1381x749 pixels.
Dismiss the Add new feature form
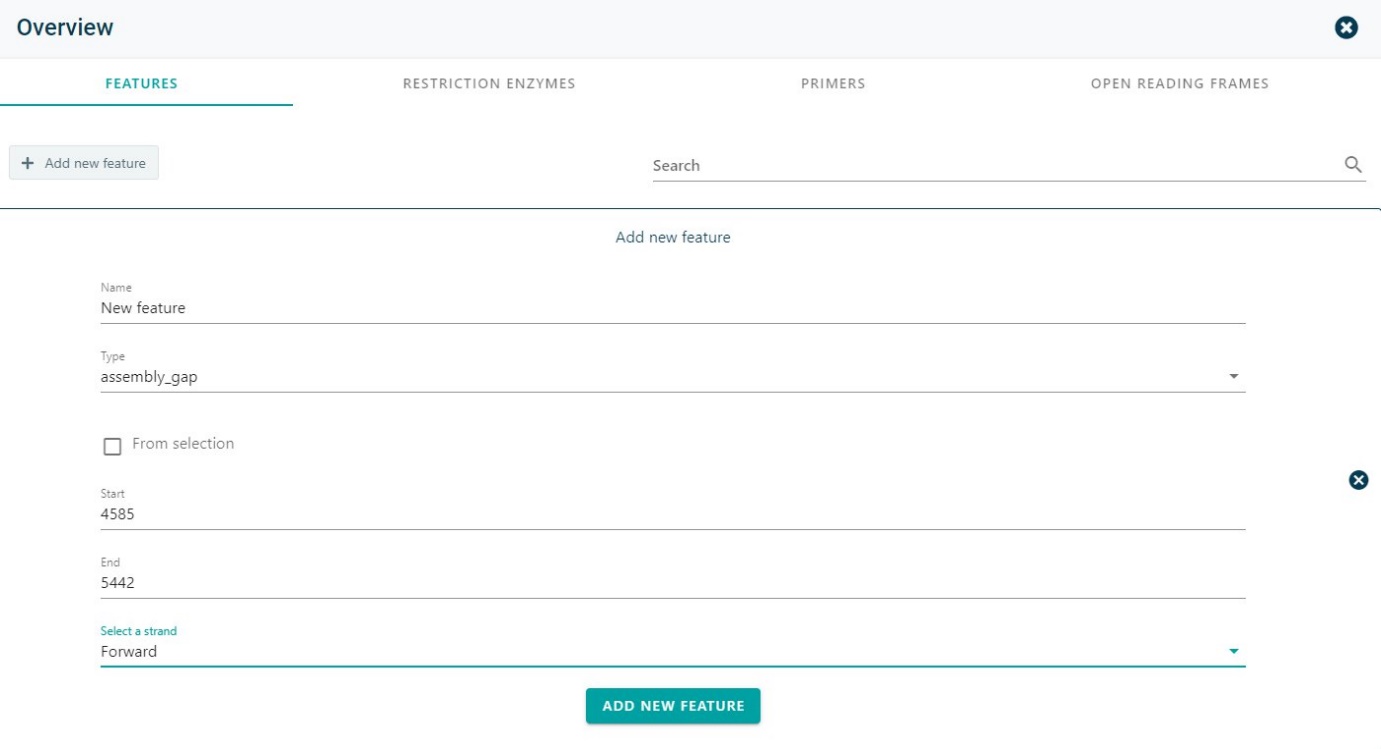point(1358,481)
